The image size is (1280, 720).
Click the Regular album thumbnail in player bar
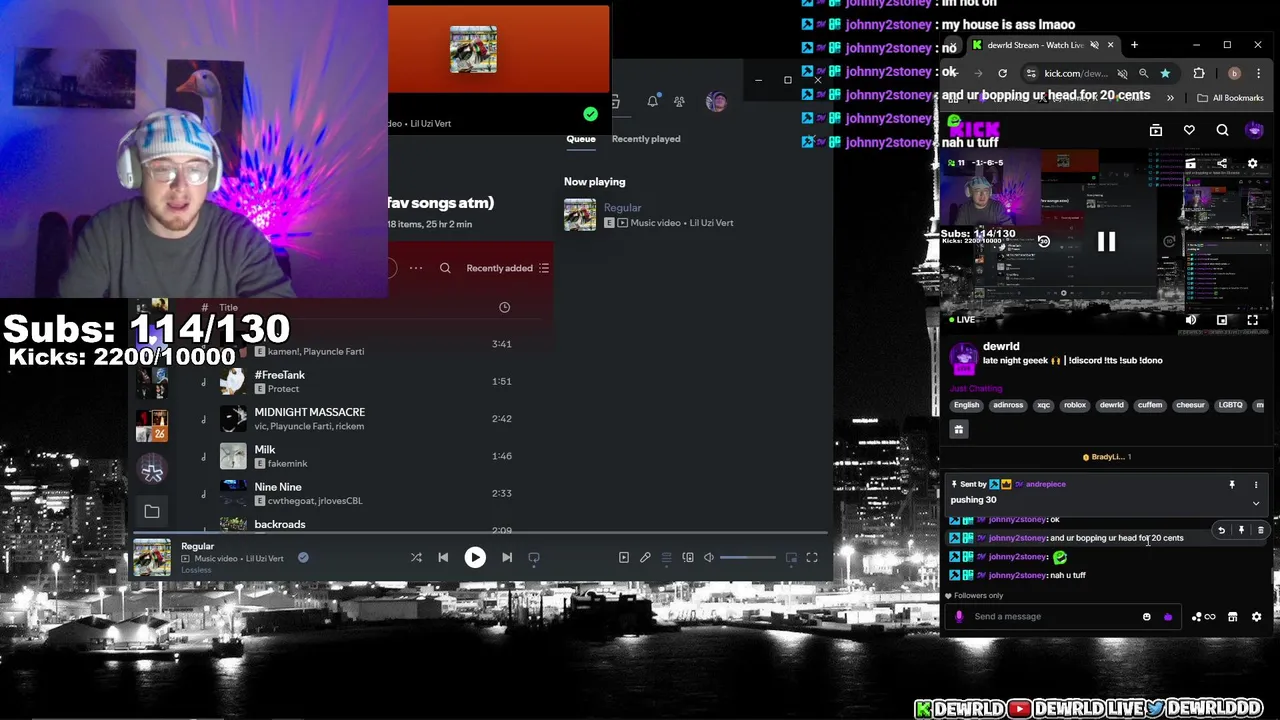(152, 557)
